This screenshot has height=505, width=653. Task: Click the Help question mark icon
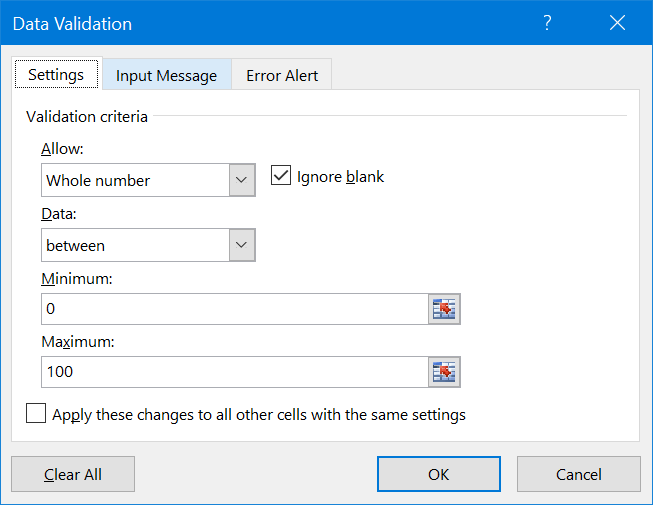pyautogui.click(x=547, y=24)
